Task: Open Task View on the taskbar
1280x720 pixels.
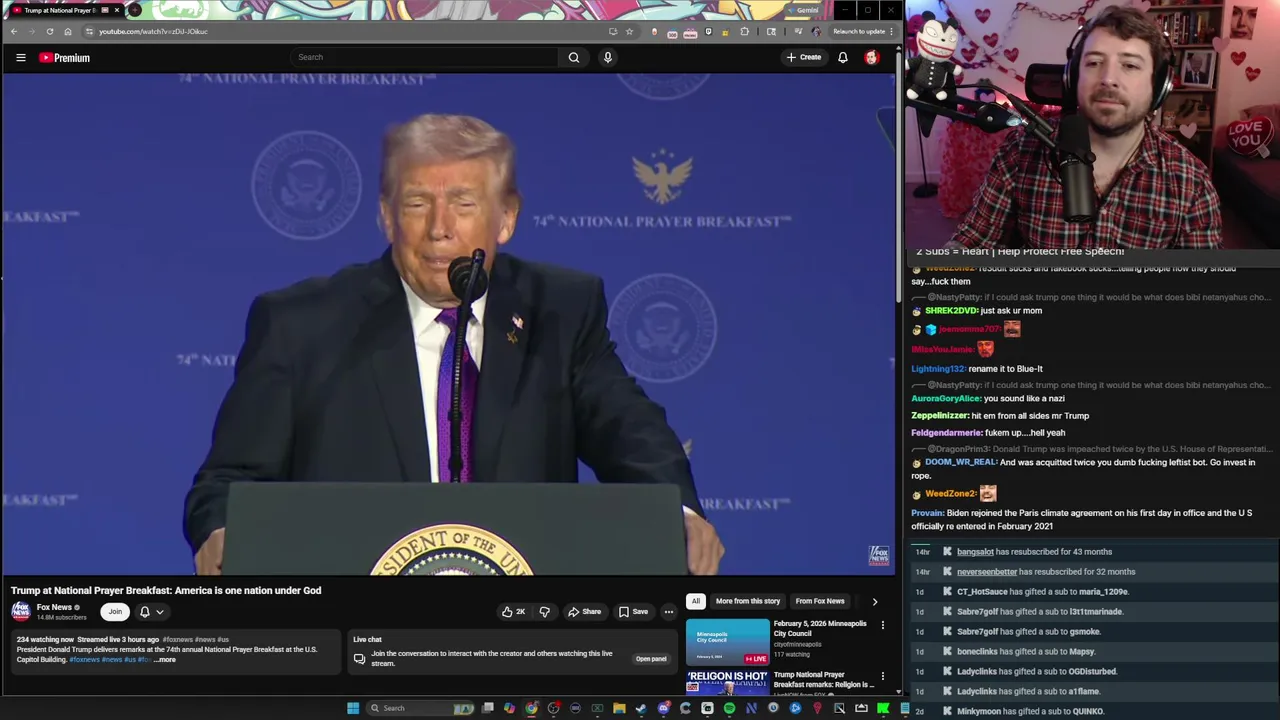Action: pyautogui.click(x=487, y=708)
